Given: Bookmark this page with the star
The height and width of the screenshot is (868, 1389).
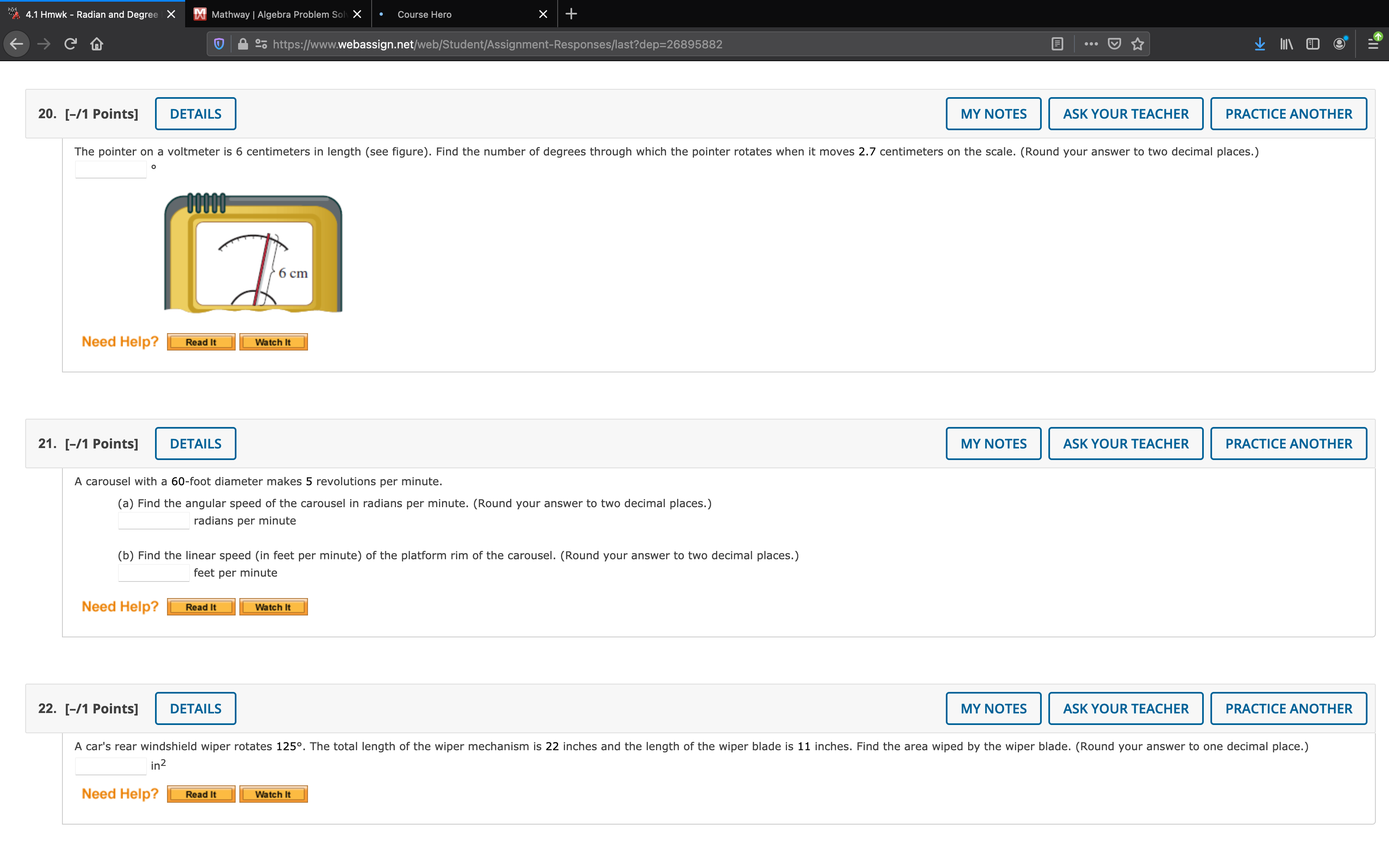Looking at the screenshot, I should point(1138,44).
